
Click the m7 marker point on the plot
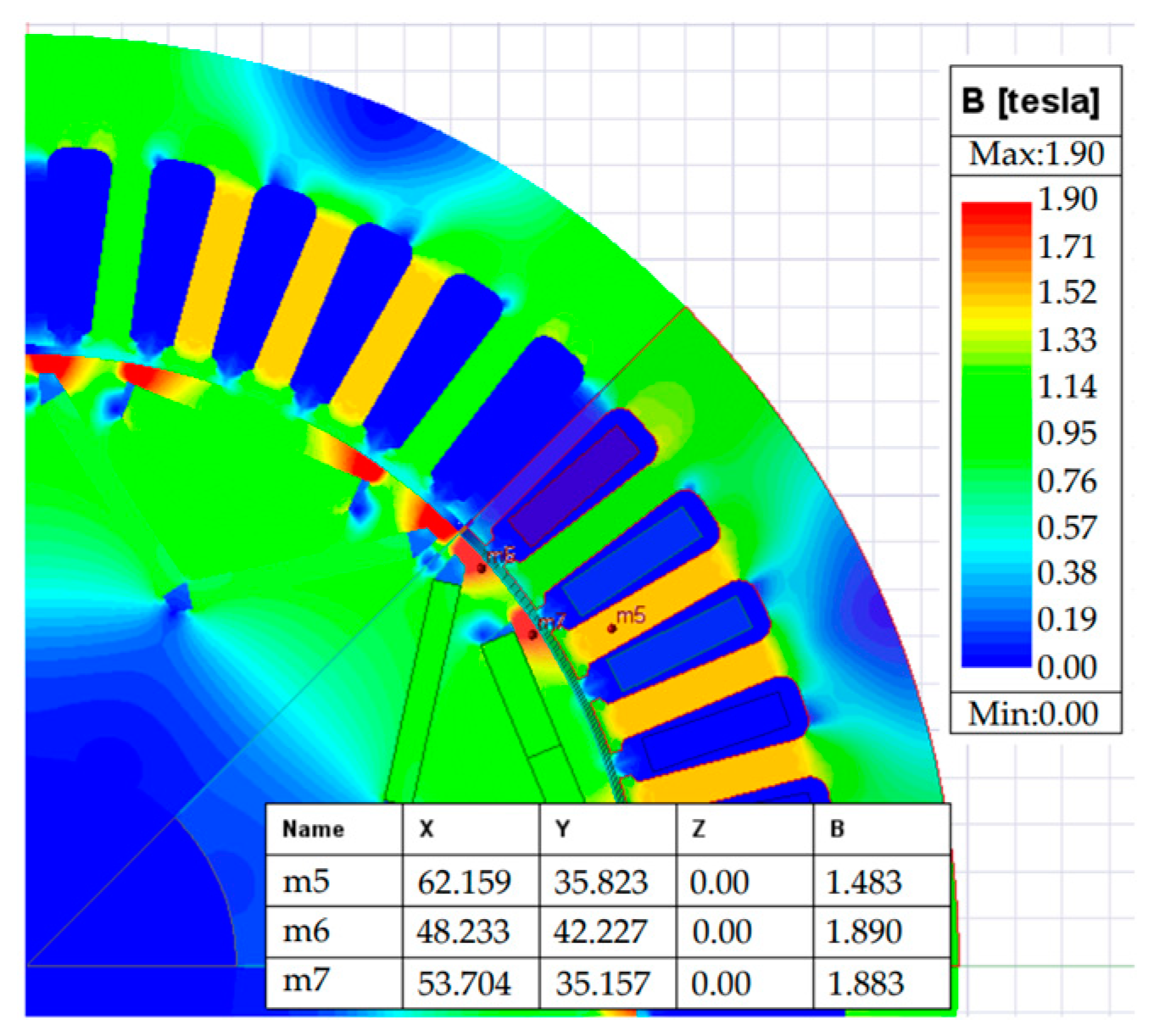(533, 633)
